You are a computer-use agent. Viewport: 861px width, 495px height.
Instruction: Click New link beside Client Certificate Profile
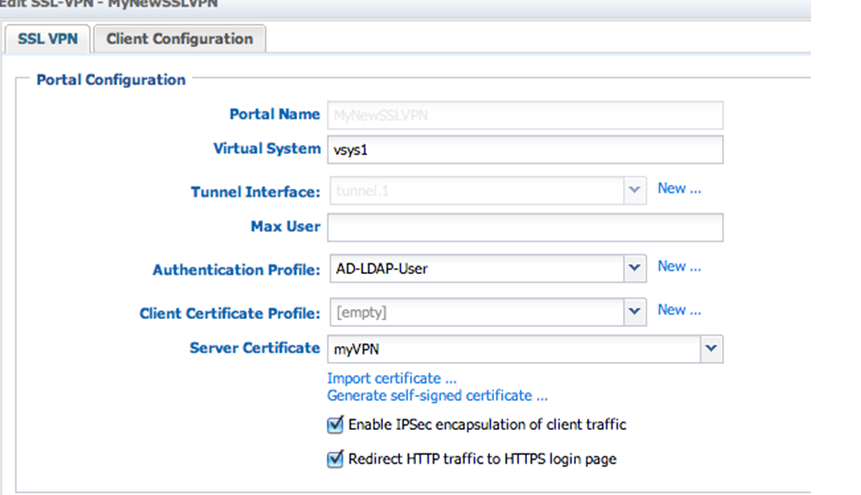[679, 310]
